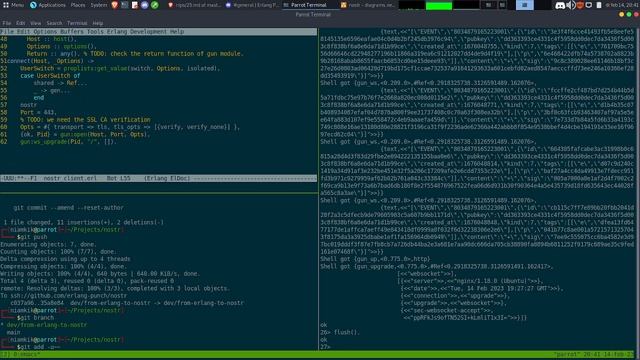Image resolution: width=640 pixels, height=360 pixels.
Task: Launch Brave browser from panel launcher
Action: point(115,5)
